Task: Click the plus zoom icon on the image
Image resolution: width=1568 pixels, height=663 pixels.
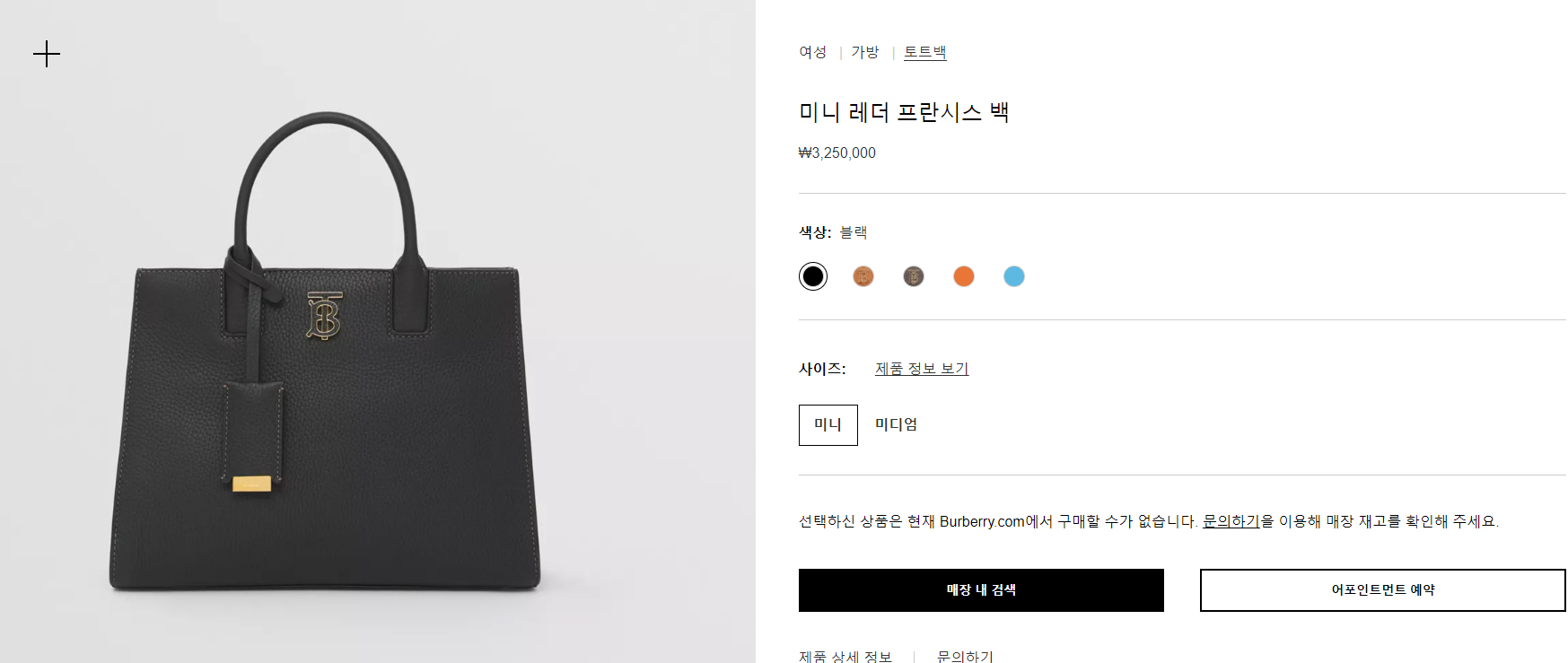Action: coord(47,54)
